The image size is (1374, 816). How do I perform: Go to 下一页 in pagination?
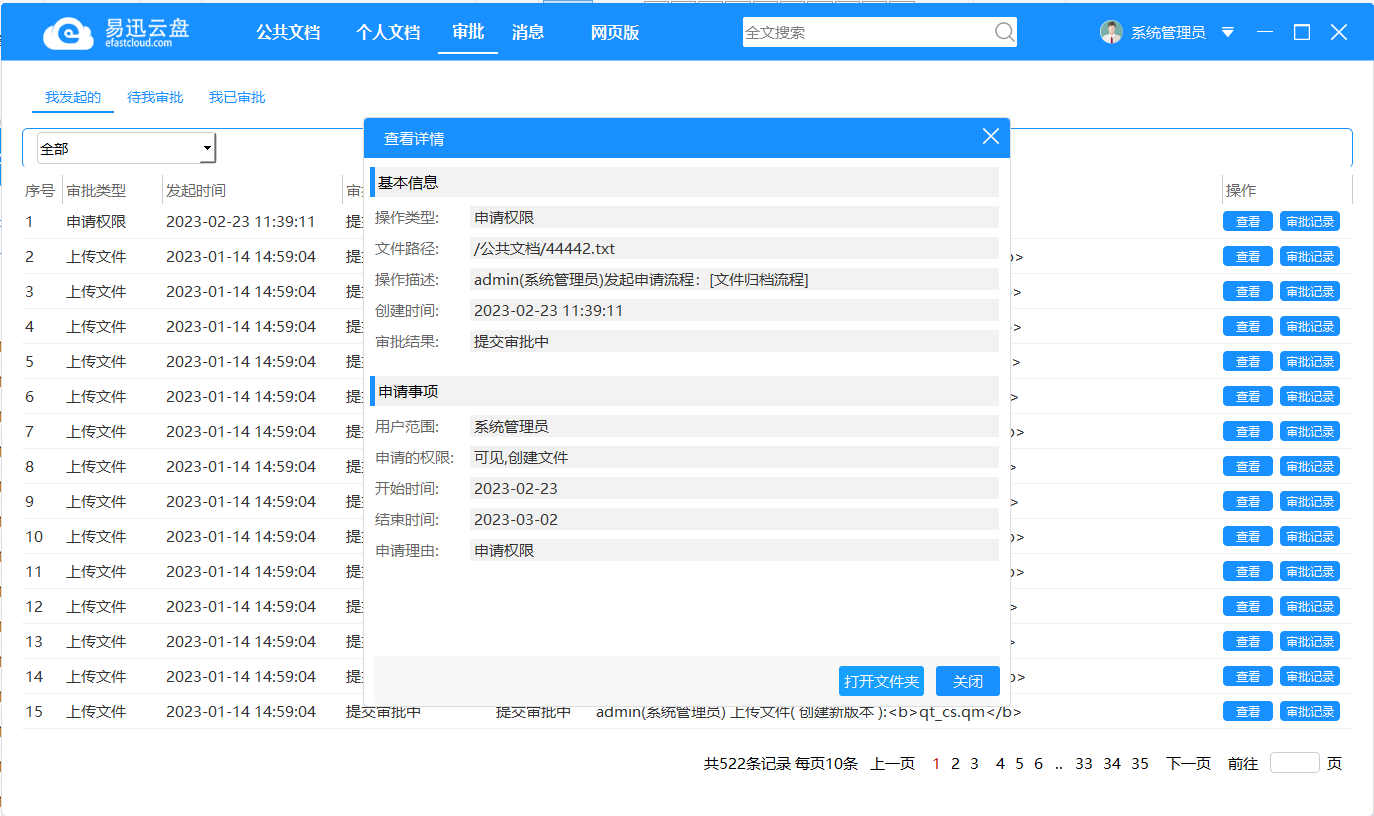coord(1188,763)
